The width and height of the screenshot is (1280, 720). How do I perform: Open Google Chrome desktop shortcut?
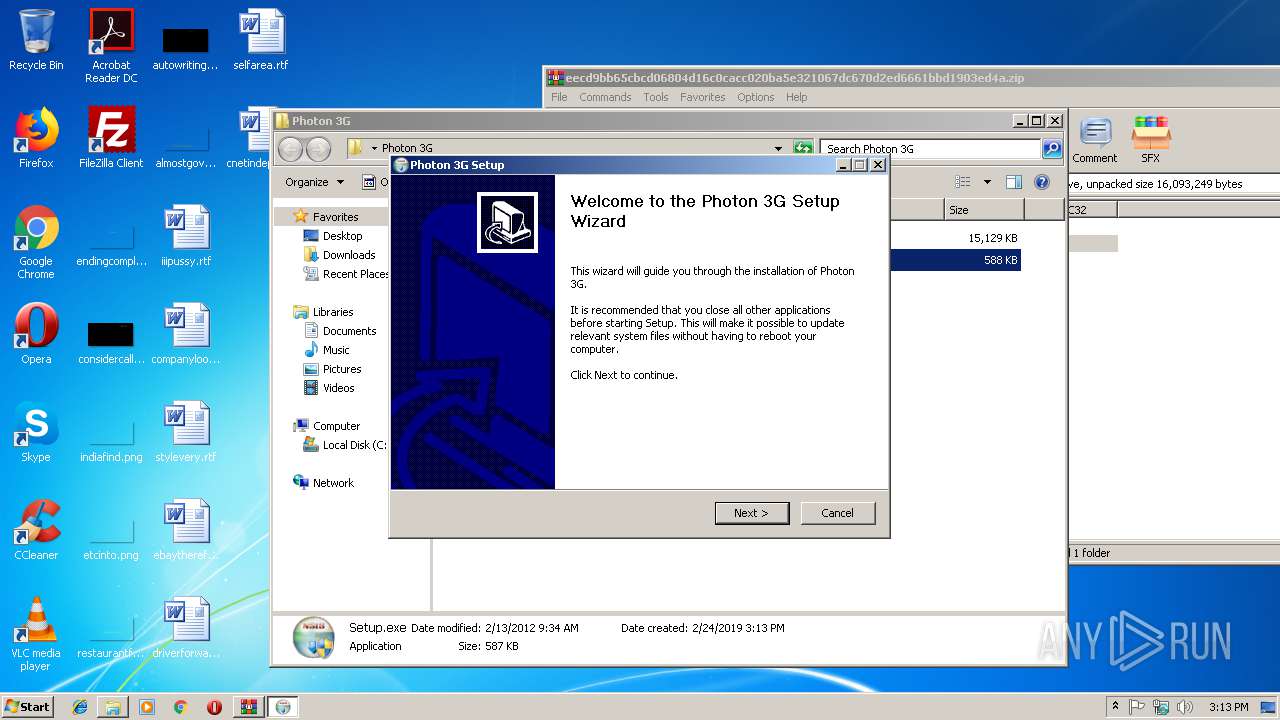(x=36, y=242)
